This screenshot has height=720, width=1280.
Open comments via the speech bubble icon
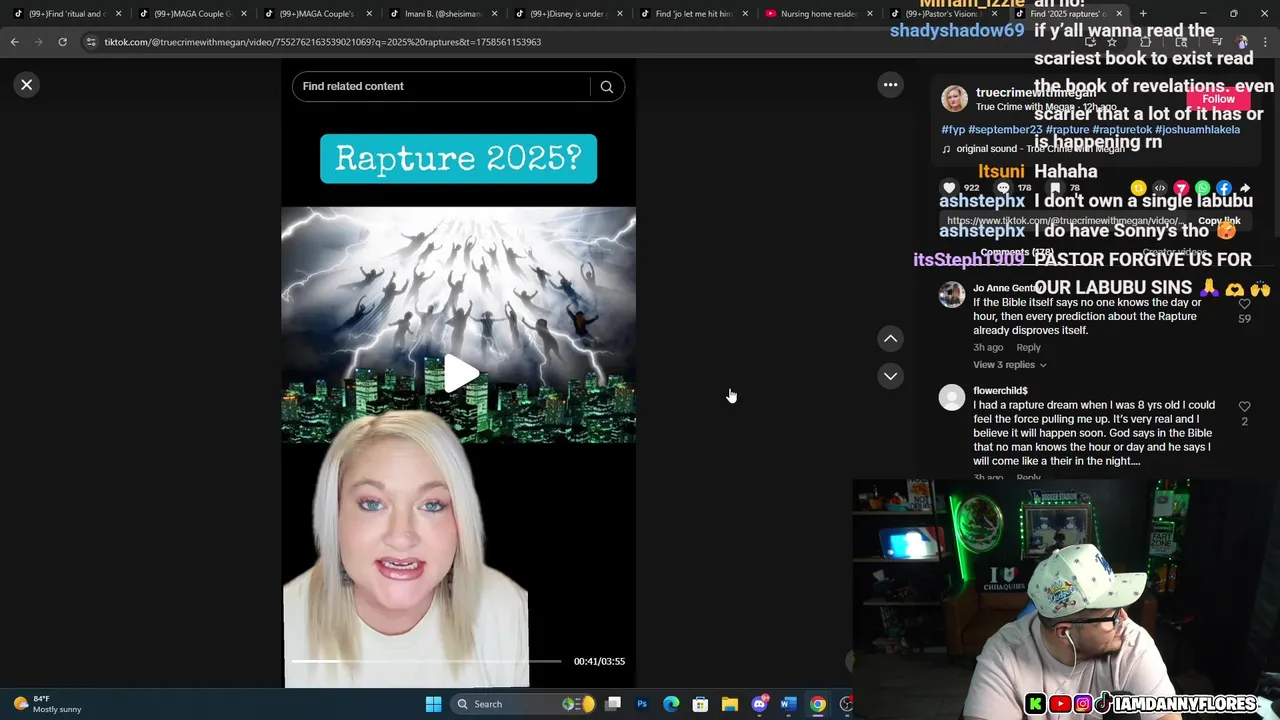pyautogui.click(x=1003, y=188)
